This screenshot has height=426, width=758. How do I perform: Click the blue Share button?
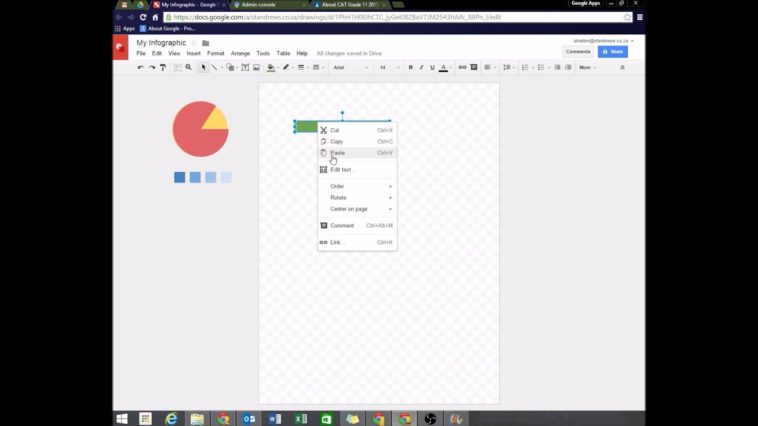[x=612, y=51]
